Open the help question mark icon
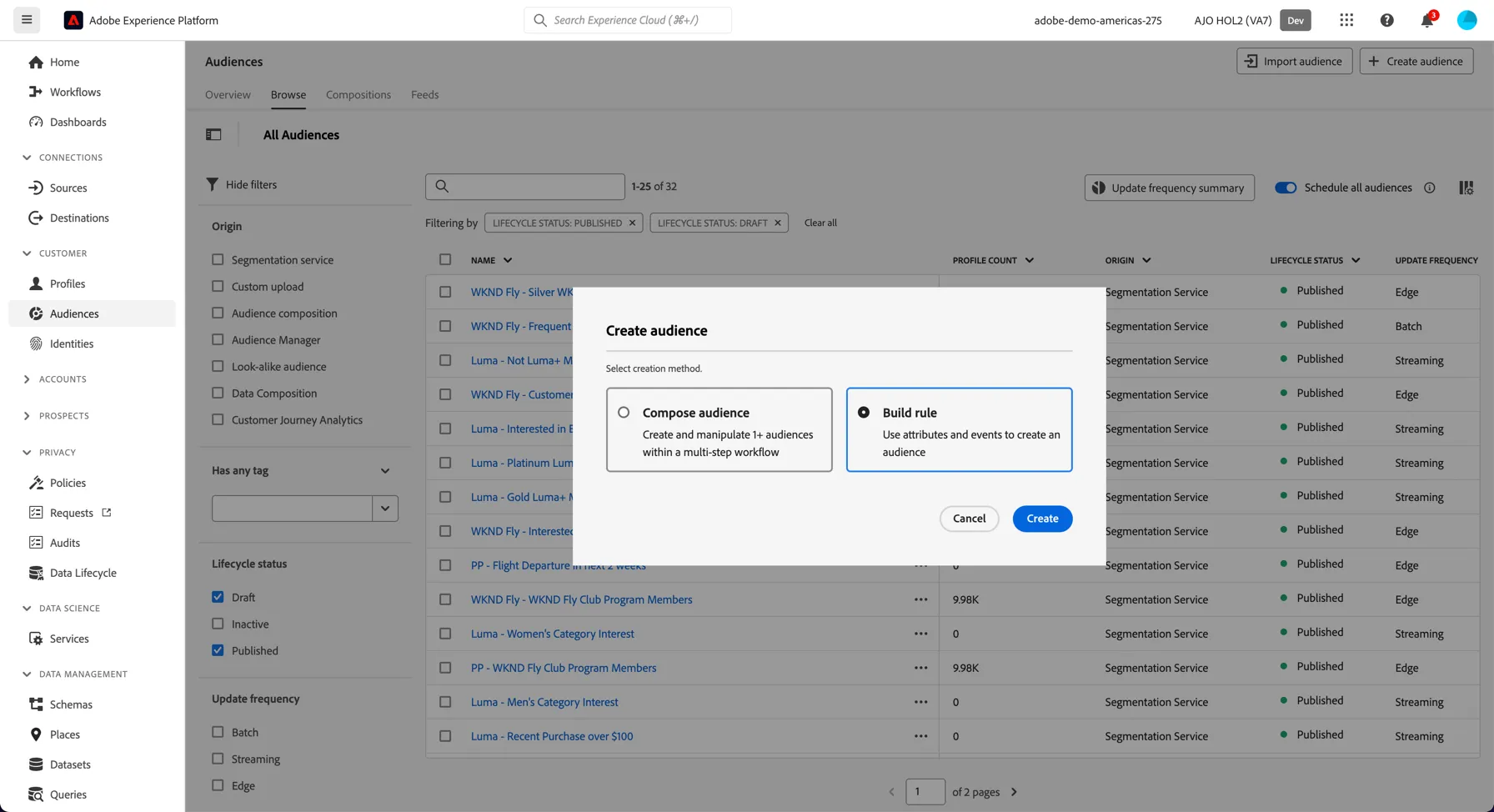Screen dimensions: 1494x812 tap(1386, 20)
